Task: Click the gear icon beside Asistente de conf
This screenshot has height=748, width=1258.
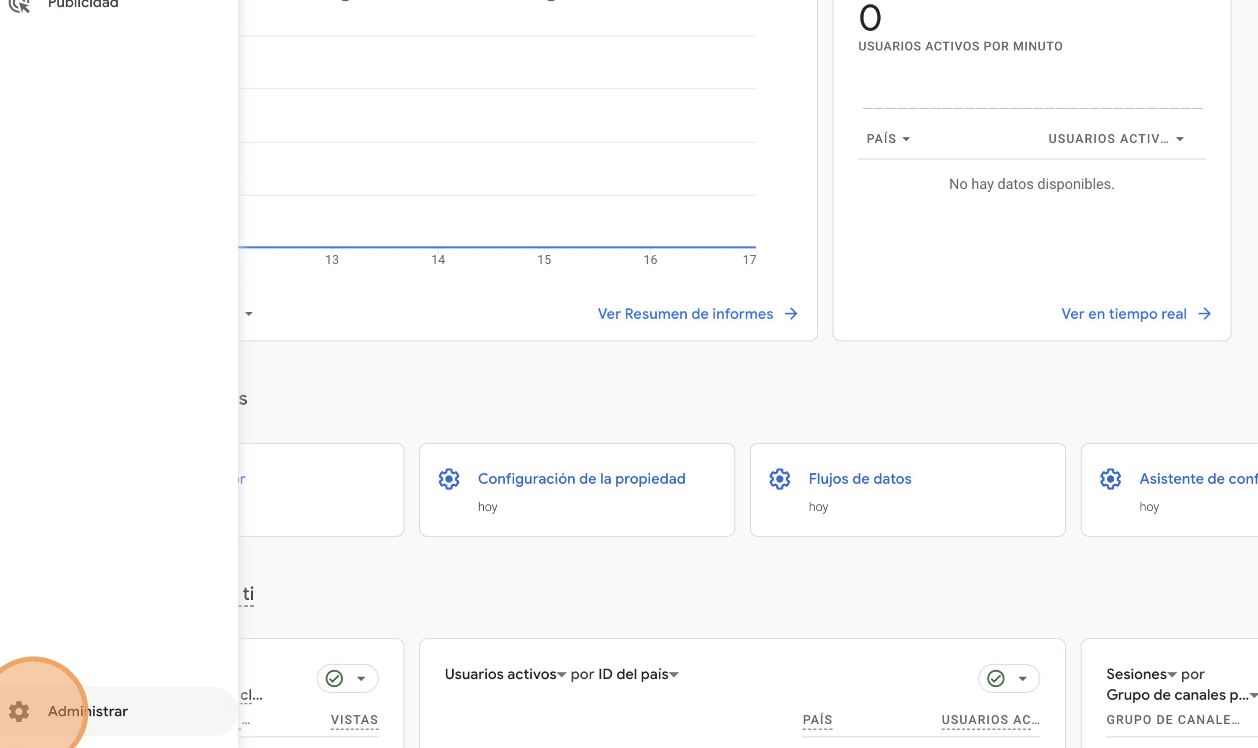Action: [x=1111, y=479]
